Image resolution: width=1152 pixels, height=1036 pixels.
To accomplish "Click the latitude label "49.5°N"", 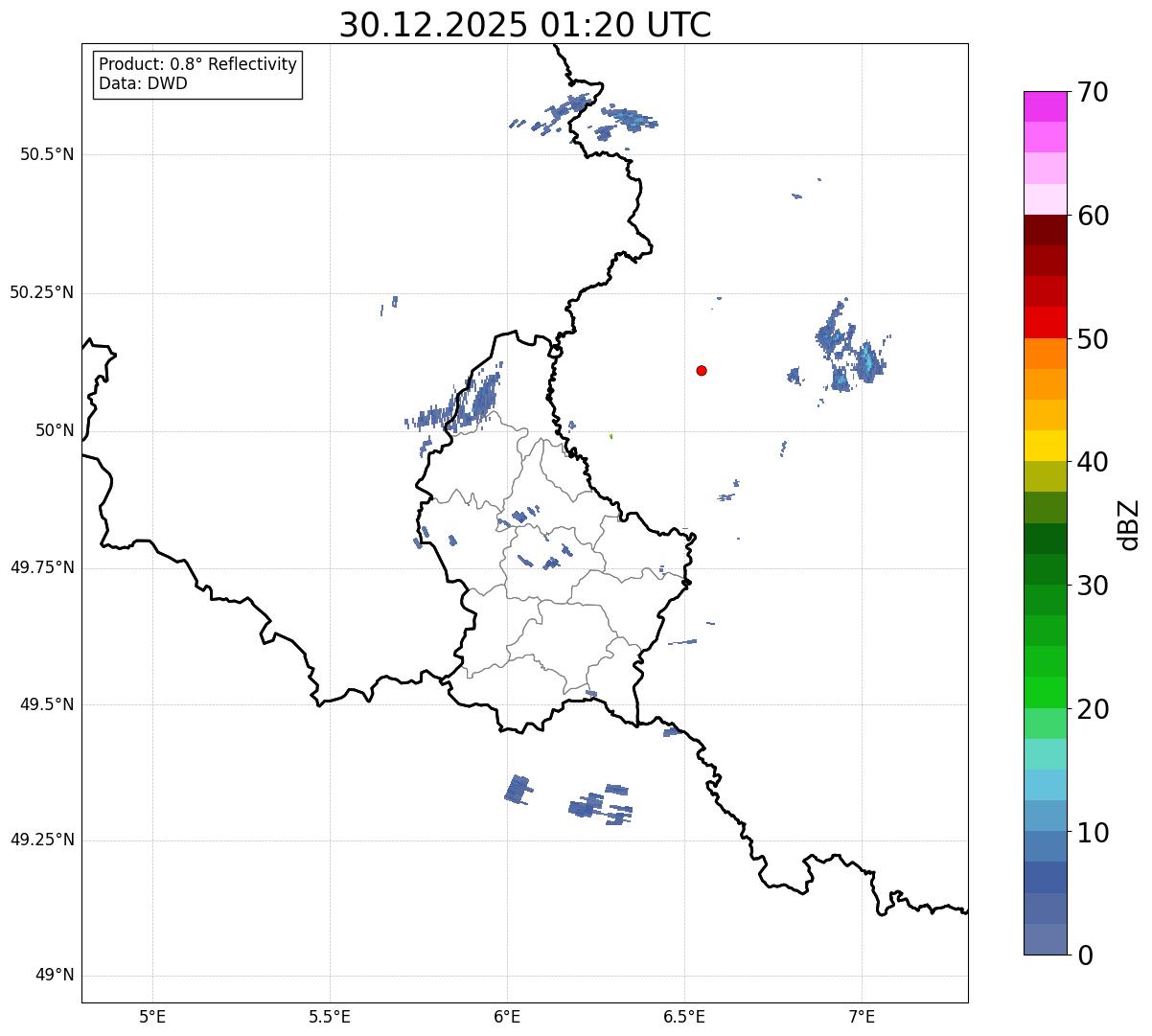I will tap(47, 704).
